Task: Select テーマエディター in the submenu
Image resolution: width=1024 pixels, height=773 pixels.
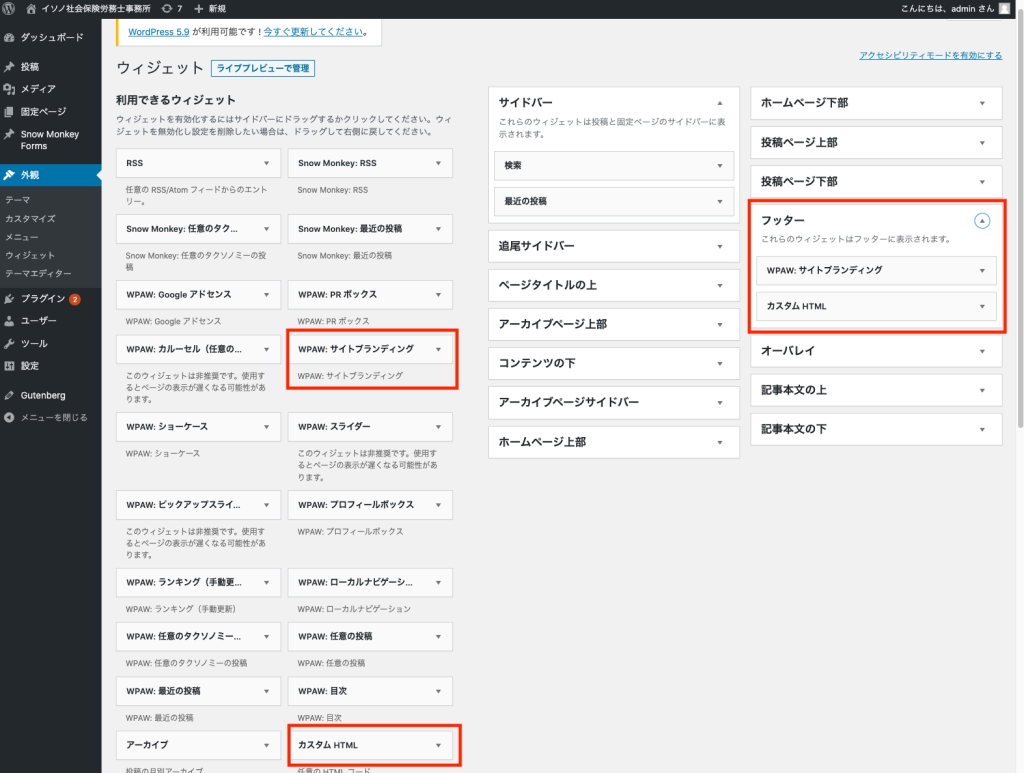Action: (38, 273)
